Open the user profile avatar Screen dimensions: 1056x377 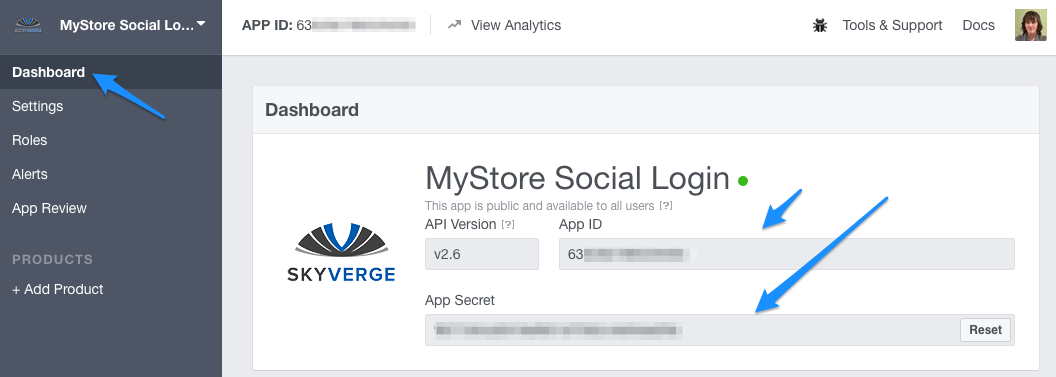[x=1030, y=26]
